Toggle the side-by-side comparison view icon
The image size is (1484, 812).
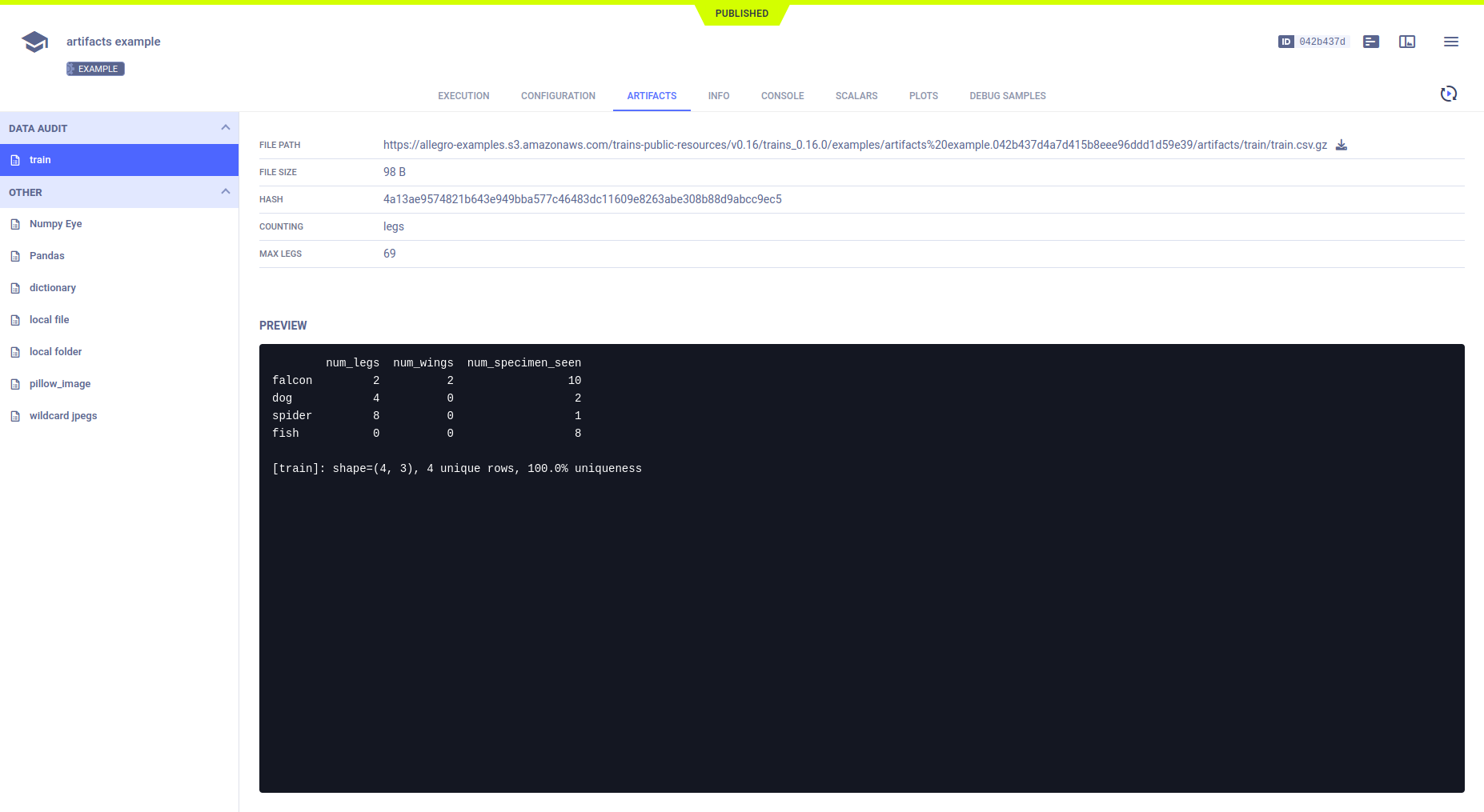tap(1408, 42)
